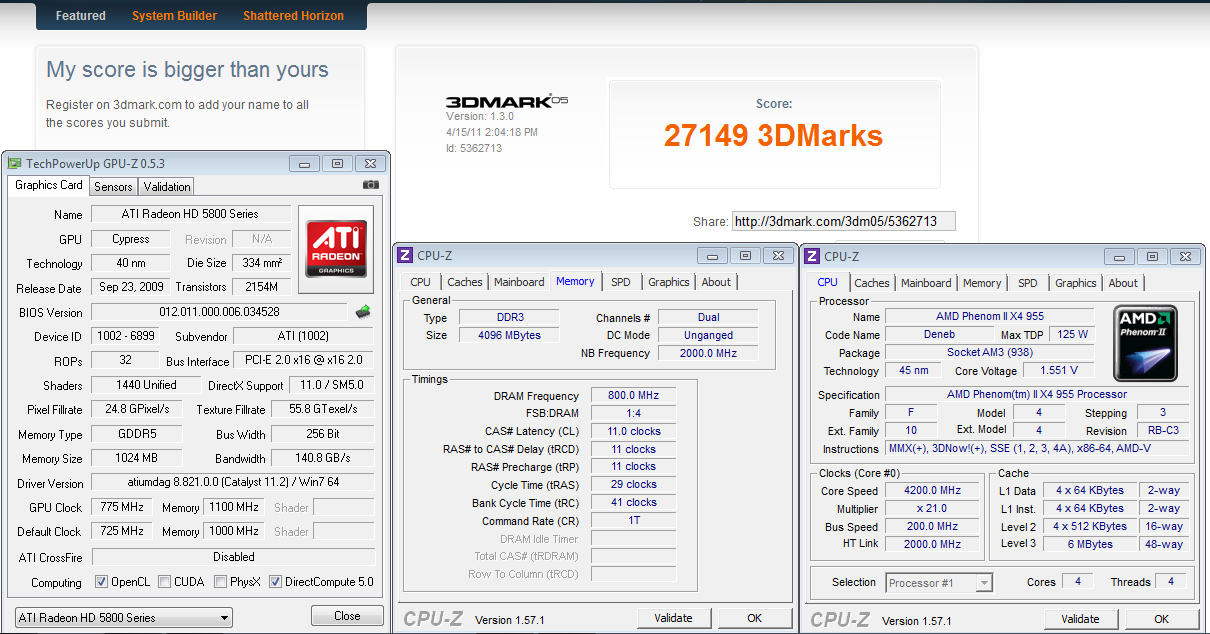1210x634 pixels.
Task: Click the Bank Cycle Time 41 clocks value
Action: [x=634, y=502]
